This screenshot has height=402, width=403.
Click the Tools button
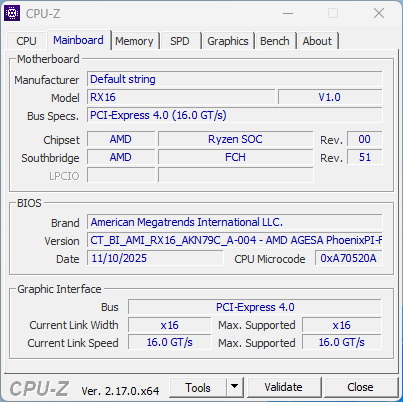tap(198, 387)
